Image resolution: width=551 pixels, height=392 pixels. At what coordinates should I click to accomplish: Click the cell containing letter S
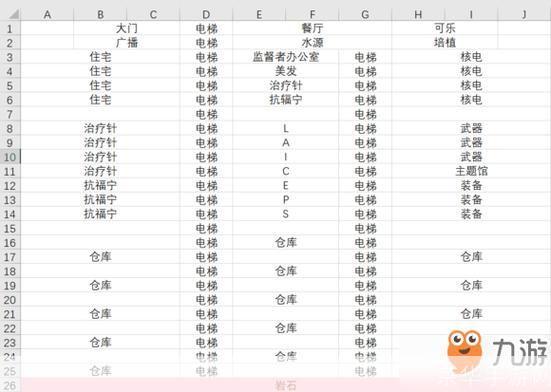tap(285, 214)
